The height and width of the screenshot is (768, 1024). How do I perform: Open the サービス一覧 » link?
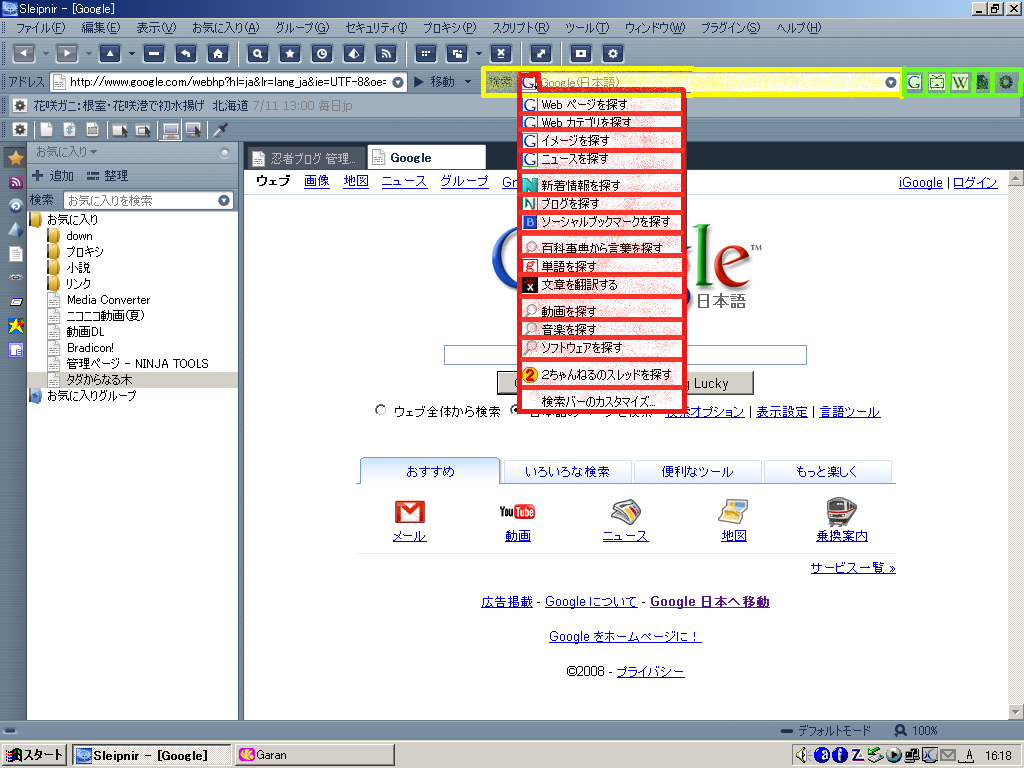(x=853, y=568)
